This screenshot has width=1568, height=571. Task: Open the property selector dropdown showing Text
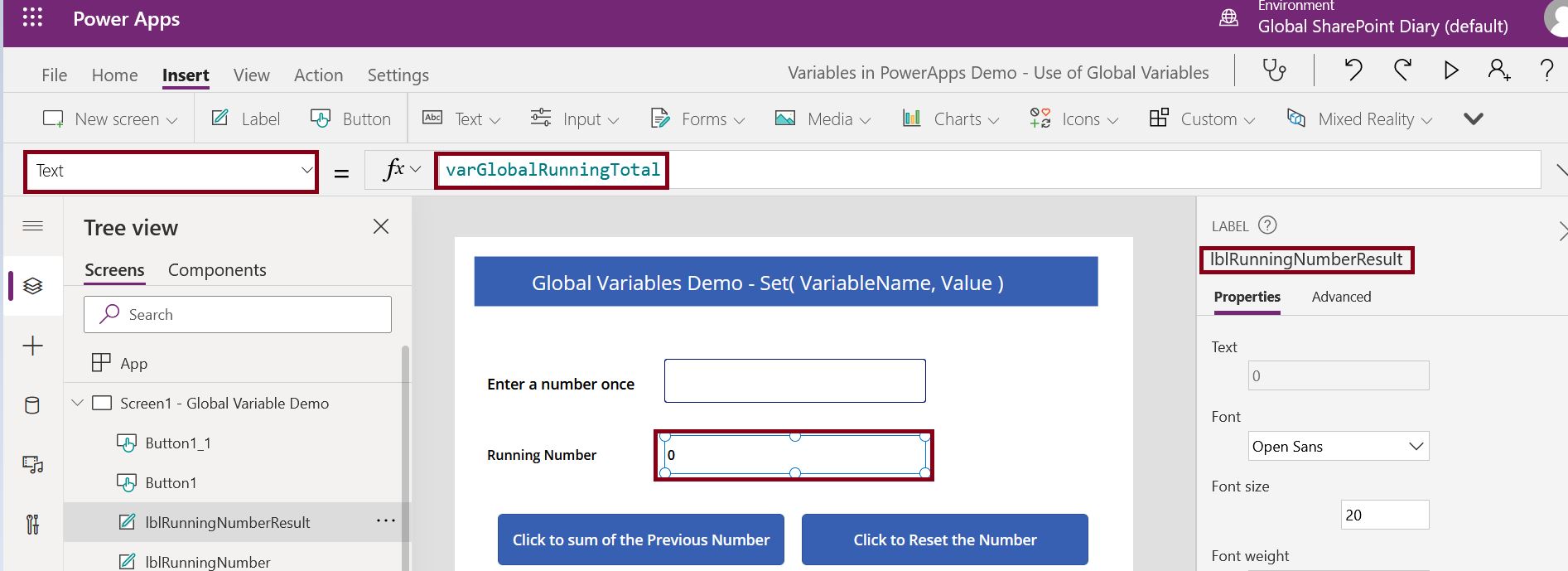171,171
